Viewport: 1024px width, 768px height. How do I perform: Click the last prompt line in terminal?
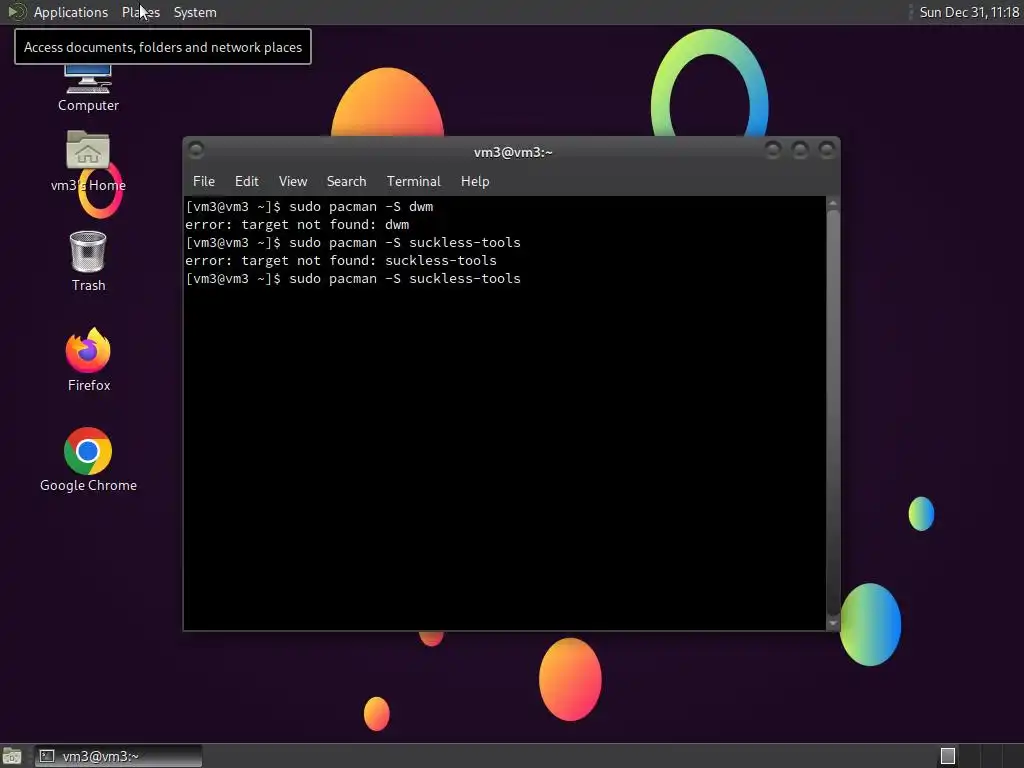tap(353, 279)
